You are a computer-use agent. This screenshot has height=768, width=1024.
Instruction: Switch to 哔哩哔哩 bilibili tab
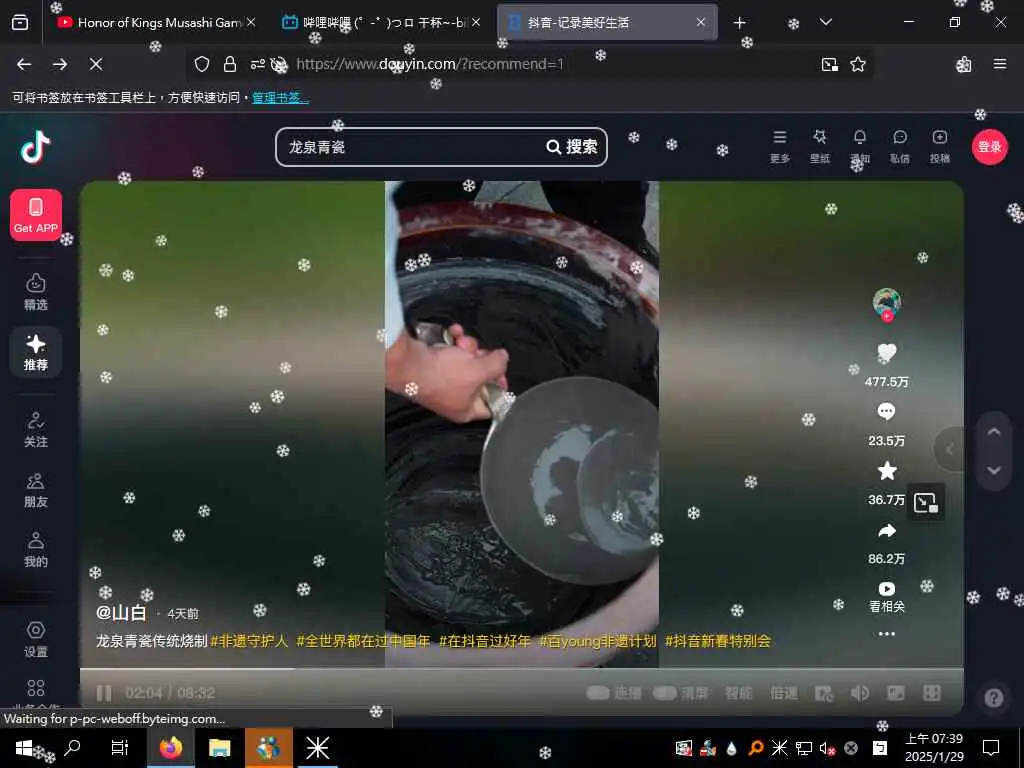[382, 22]
